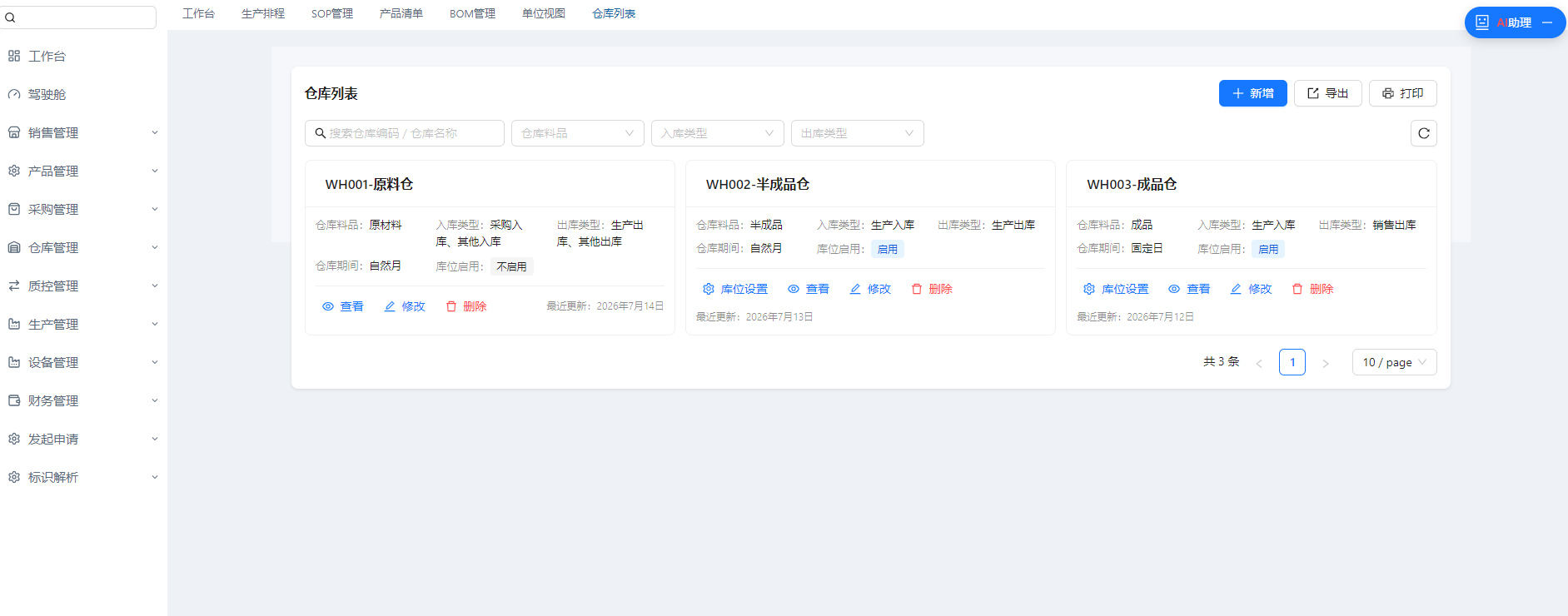
Task: Focus the 搜索仓库编码 / 仓库名称 search field
Action: (405, 133)
